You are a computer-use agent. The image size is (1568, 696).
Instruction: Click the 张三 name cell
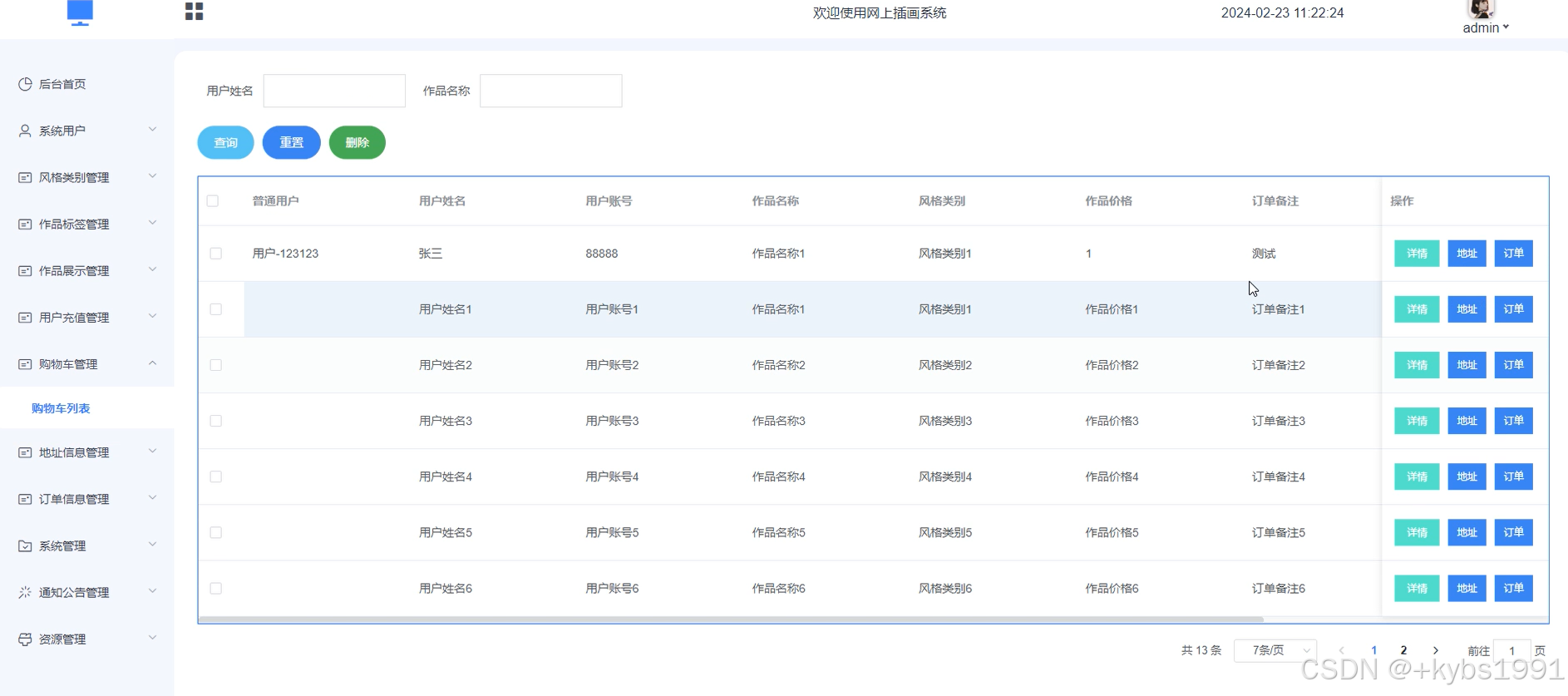[x=431, y=254]
